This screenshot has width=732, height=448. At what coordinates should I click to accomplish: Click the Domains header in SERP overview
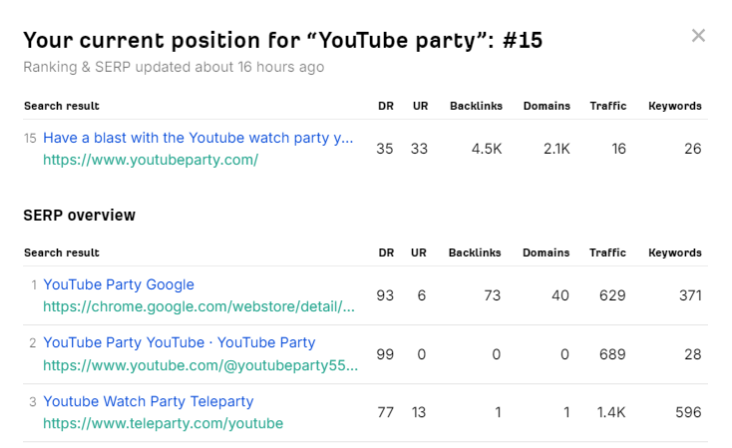click(x=546, y=253)
